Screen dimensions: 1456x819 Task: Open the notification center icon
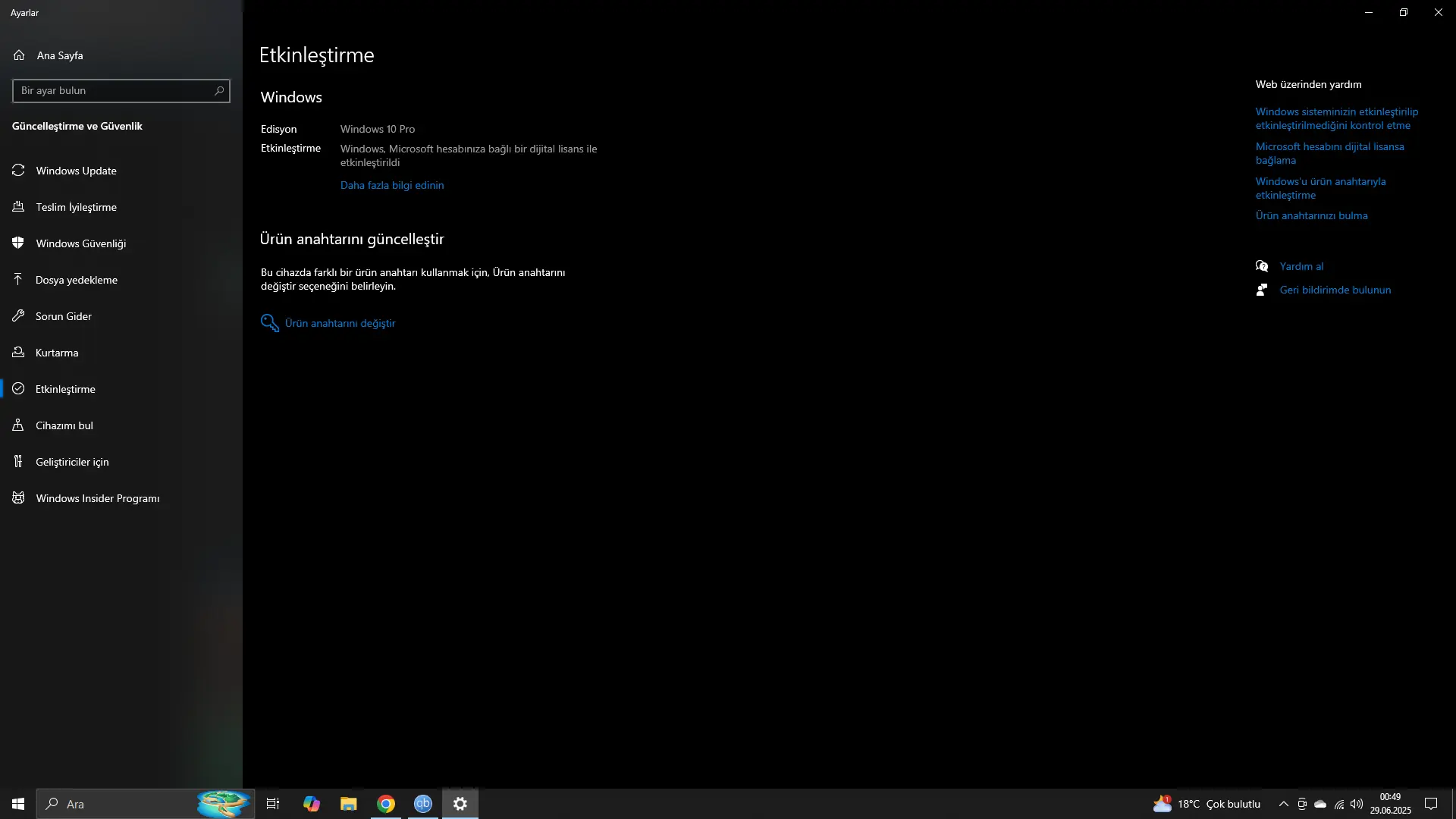pos(1432,804)
